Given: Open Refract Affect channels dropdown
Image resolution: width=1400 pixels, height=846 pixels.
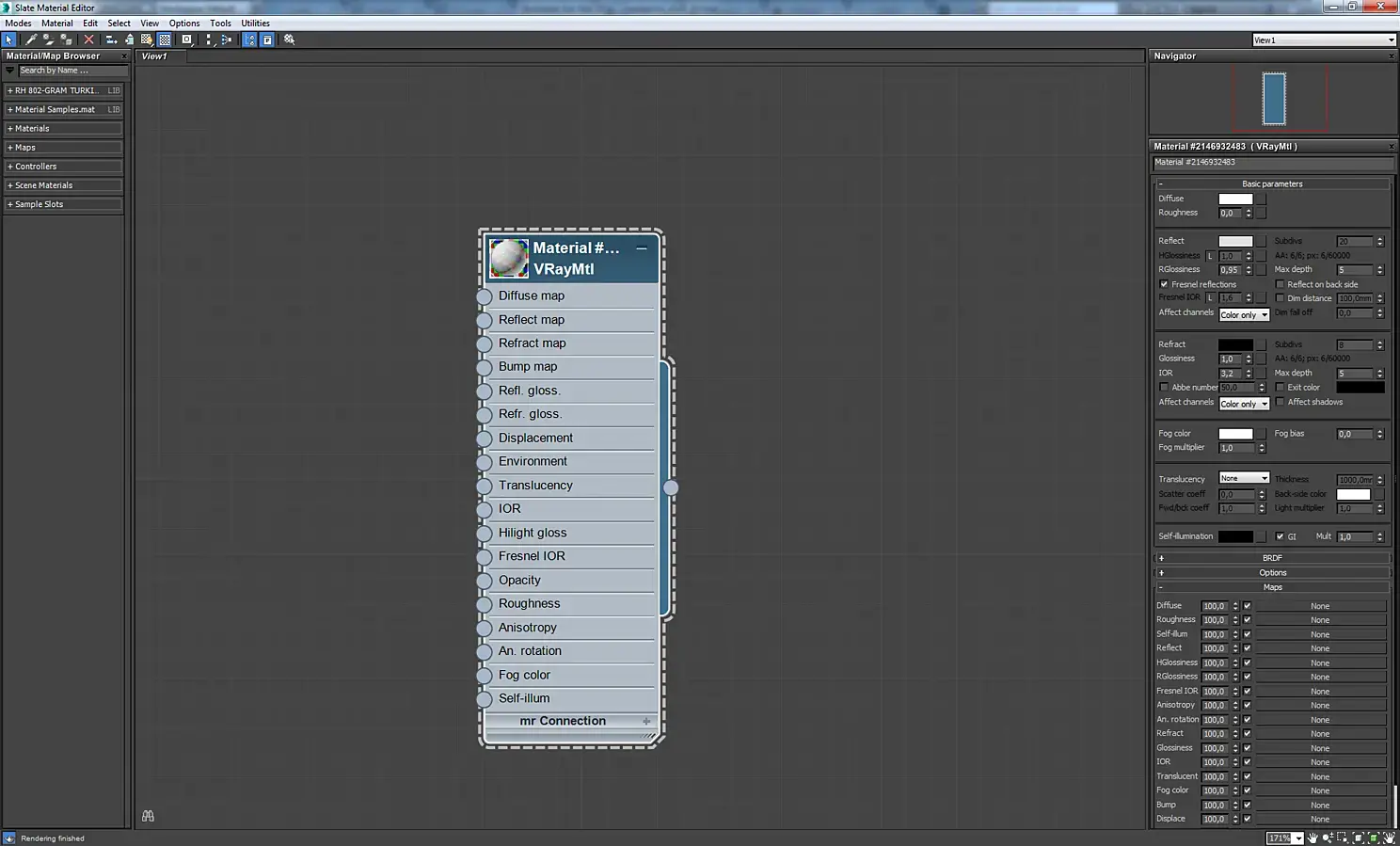Looking at the screenshot, I should click(1244, 404).
